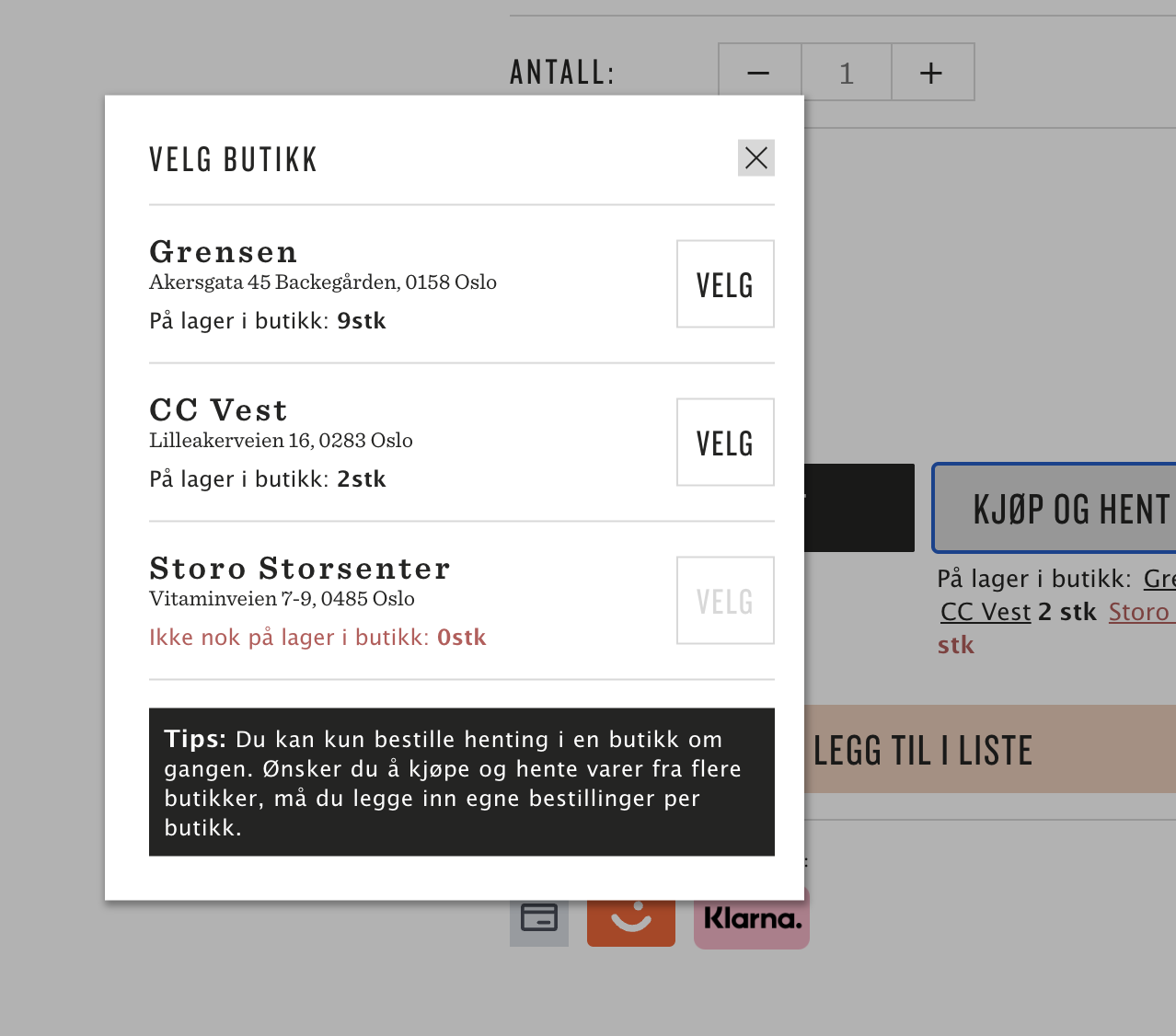Viewport: 1176px width, 1036px height.
Task: Open the underlined CC Vest stock link
Action: (985, 612)
